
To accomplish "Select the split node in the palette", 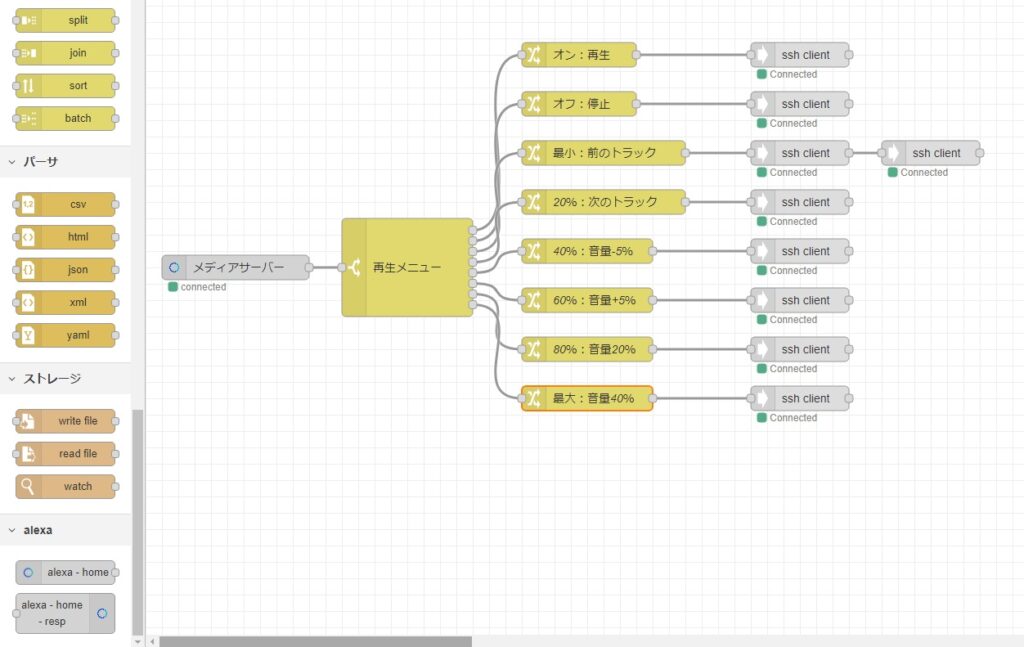I will (x=65, y=20).
